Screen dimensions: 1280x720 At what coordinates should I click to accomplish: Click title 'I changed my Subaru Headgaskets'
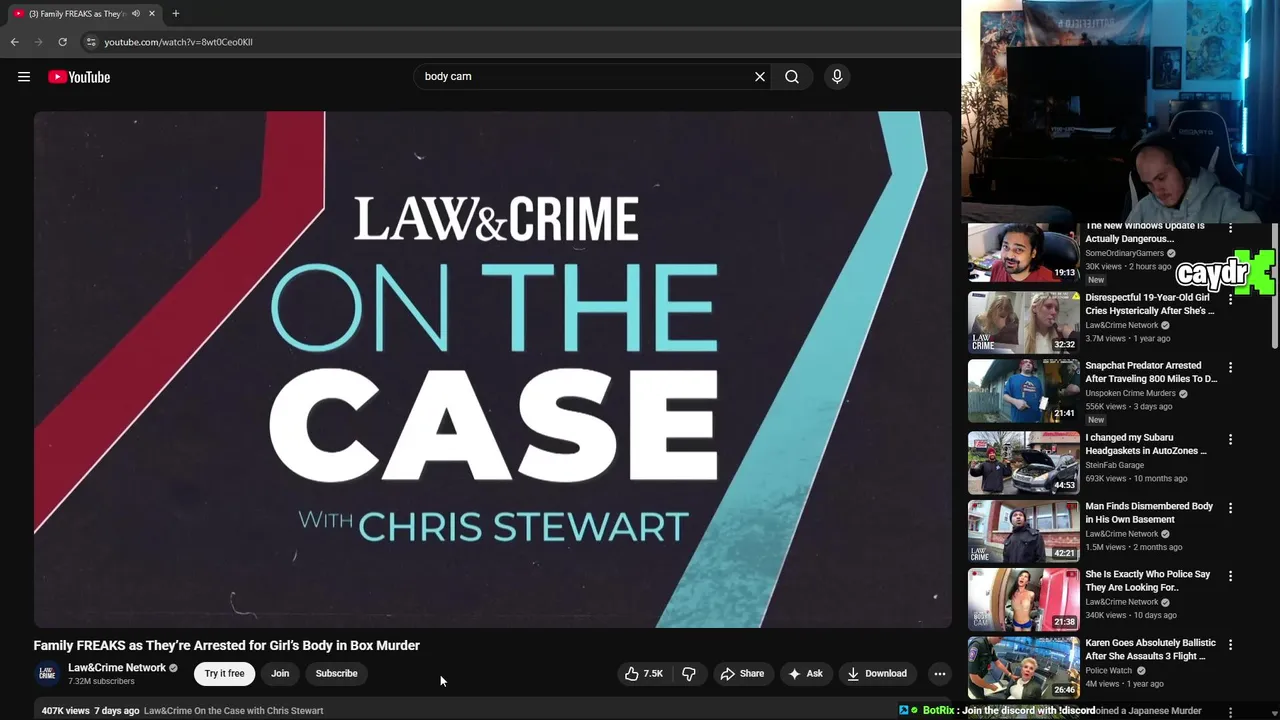pos(1146,444)
